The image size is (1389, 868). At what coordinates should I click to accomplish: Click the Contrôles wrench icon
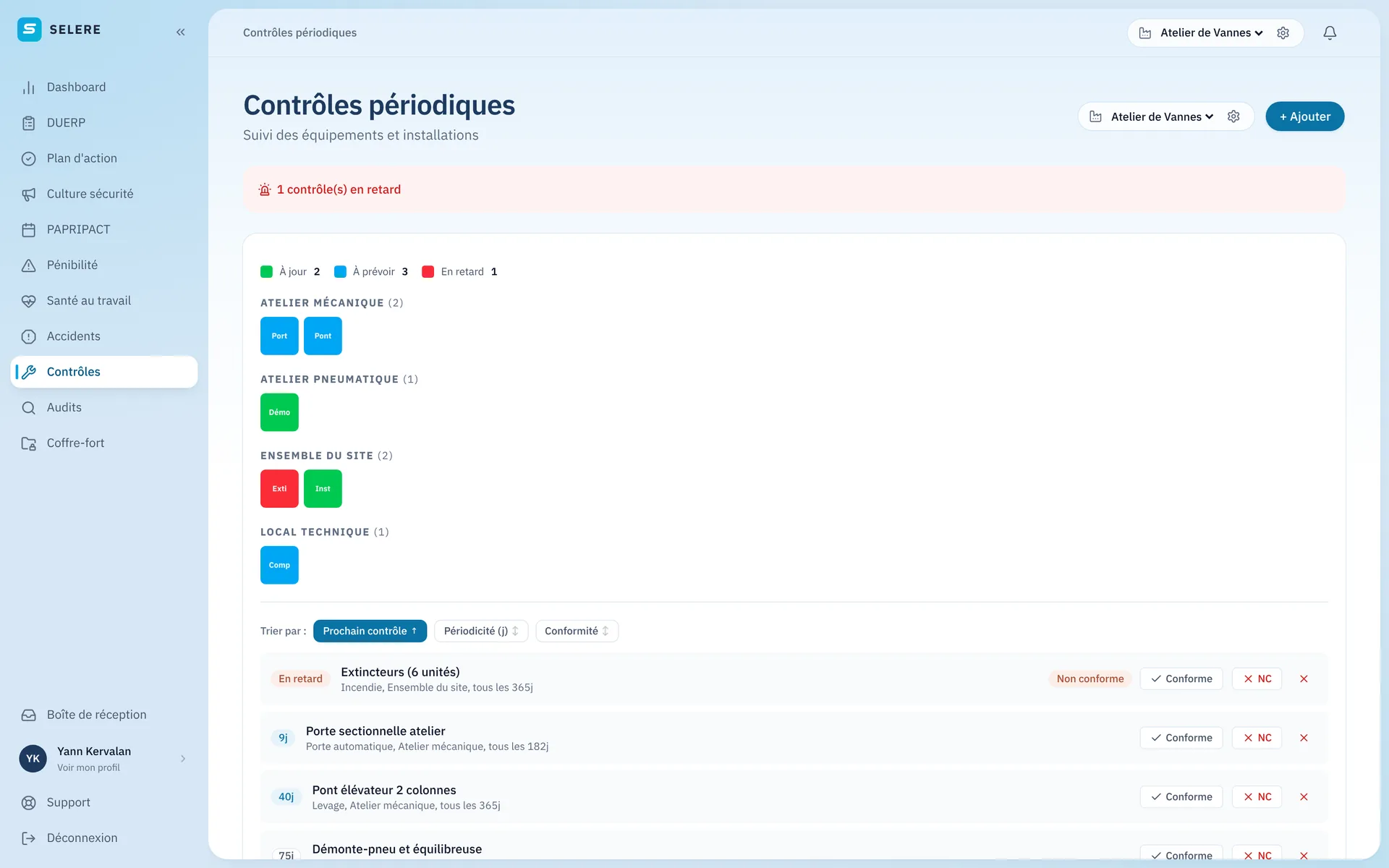[29, 372]
